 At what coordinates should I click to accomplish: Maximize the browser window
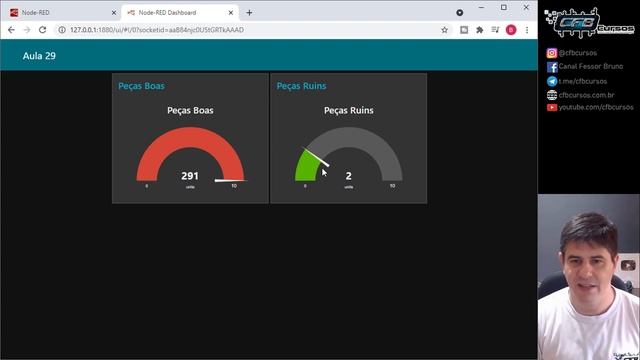coord(504,7)
